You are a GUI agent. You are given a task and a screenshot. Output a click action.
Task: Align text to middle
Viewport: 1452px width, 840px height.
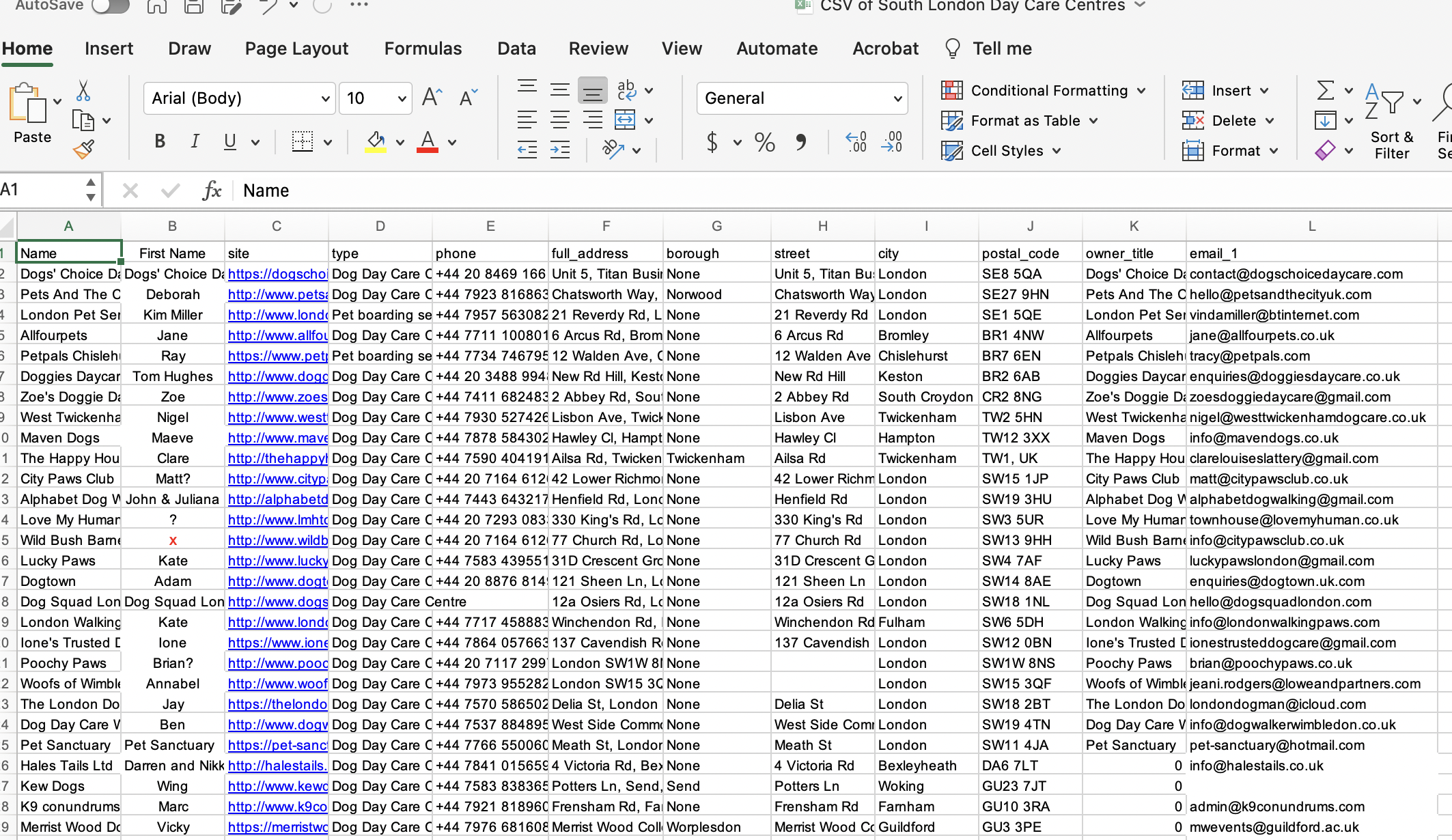560,89
